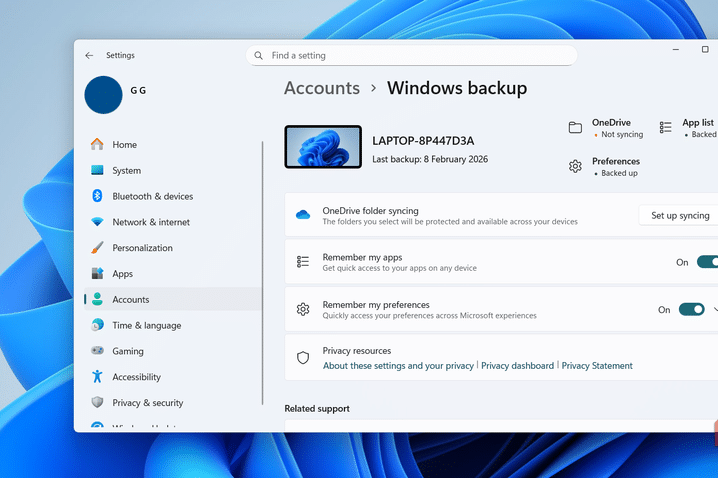
Task: Click the OneDrive folder status icon
Action: [575, 127]
